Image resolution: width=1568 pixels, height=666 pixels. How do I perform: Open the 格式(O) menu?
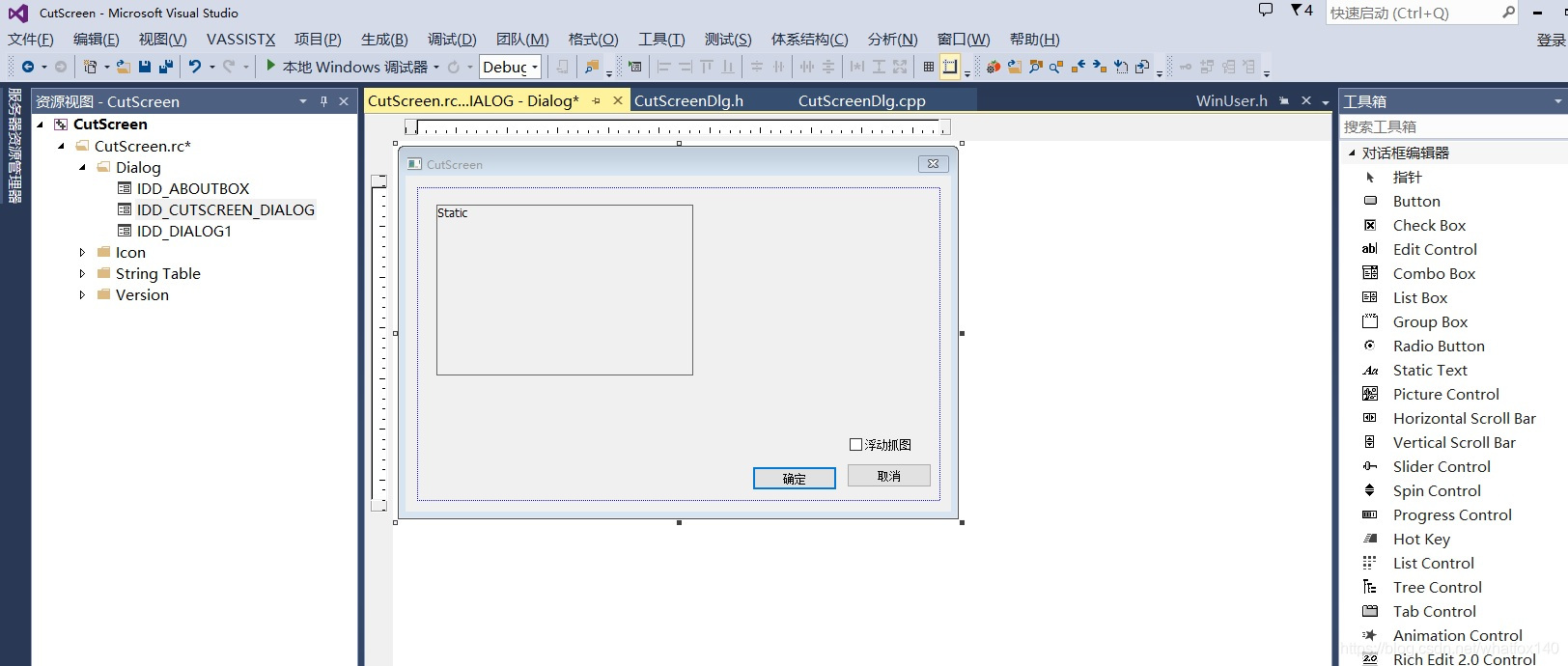click(x=593, y=40)
